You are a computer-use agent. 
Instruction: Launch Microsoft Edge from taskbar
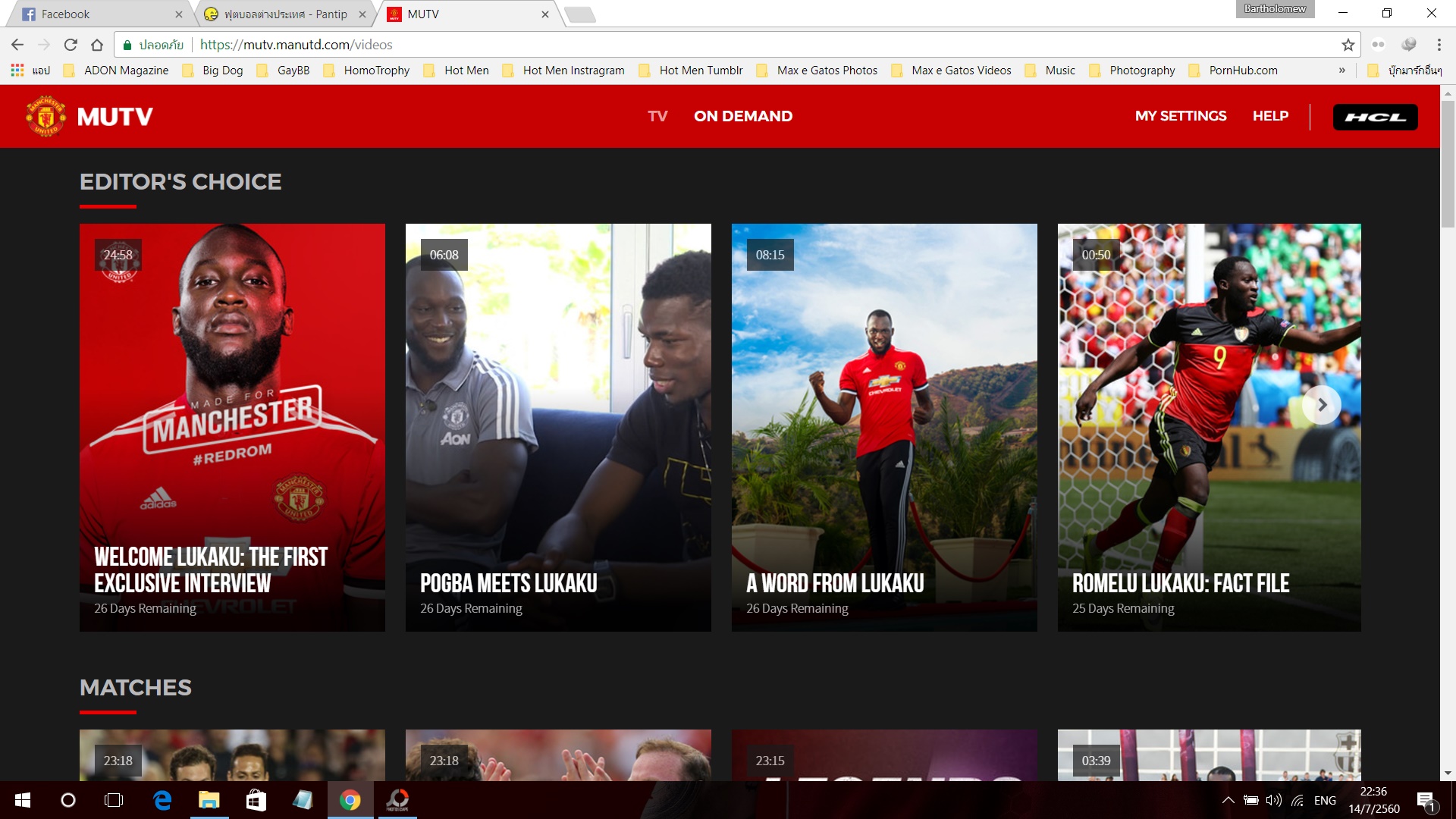point(162,800)
